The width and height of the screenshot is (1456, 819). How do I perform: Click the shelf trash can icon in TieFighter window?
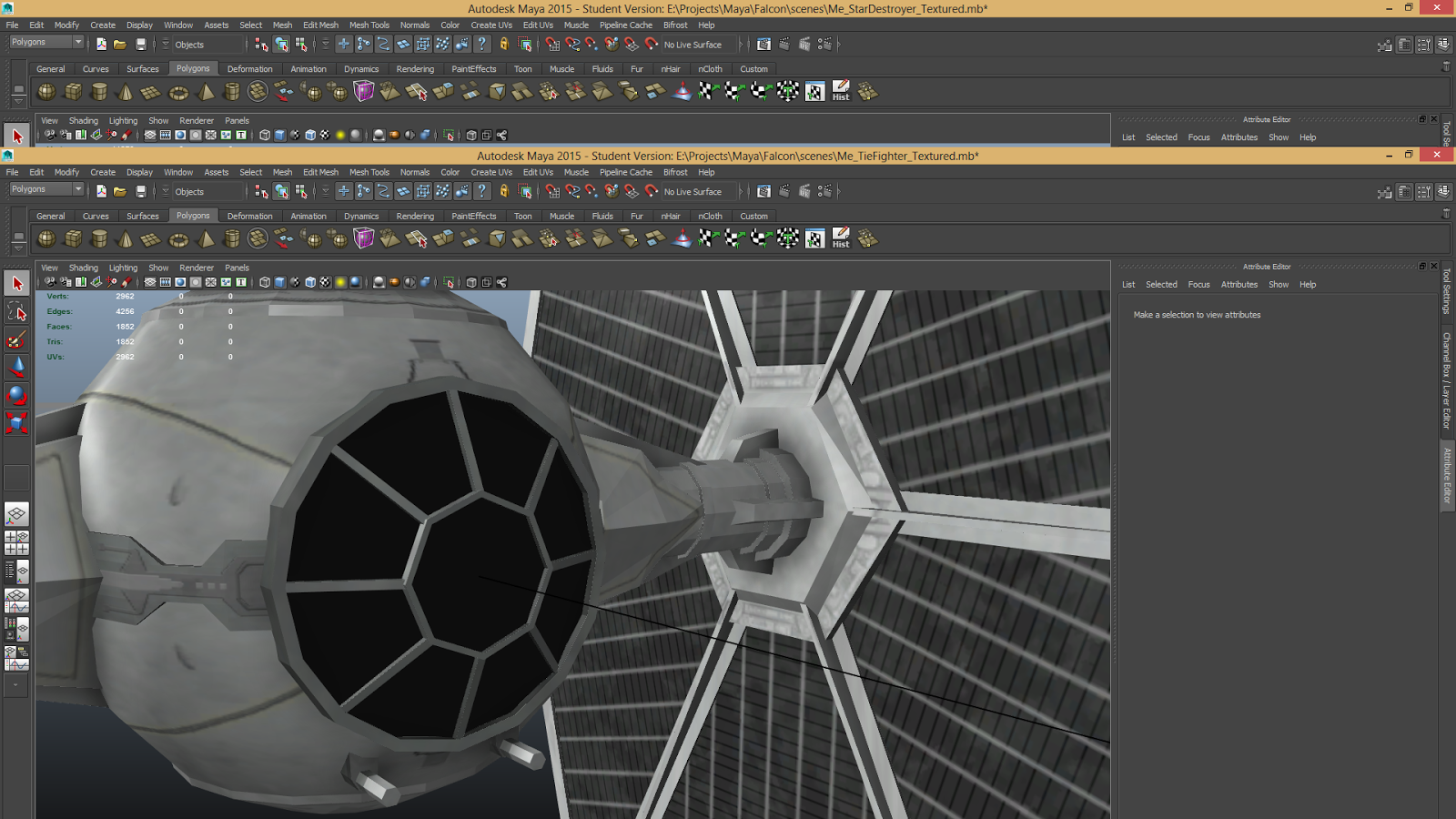[x=1446, y=213]
